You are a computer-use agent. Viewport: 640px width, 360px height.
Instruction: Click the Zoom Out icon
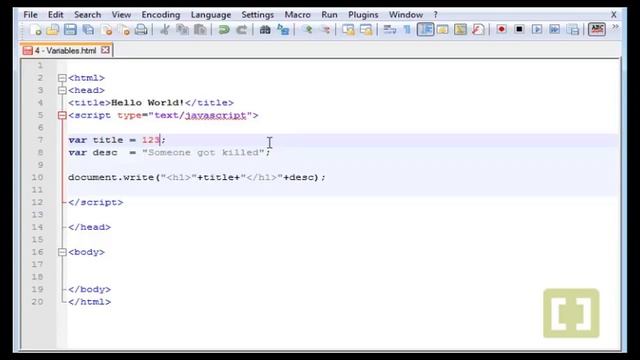click(325, 30)
